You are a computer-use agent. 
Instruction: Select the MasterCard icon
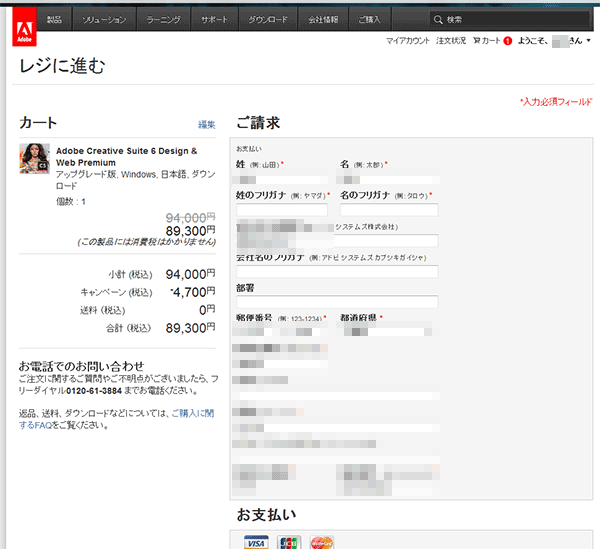coord(322,542)
